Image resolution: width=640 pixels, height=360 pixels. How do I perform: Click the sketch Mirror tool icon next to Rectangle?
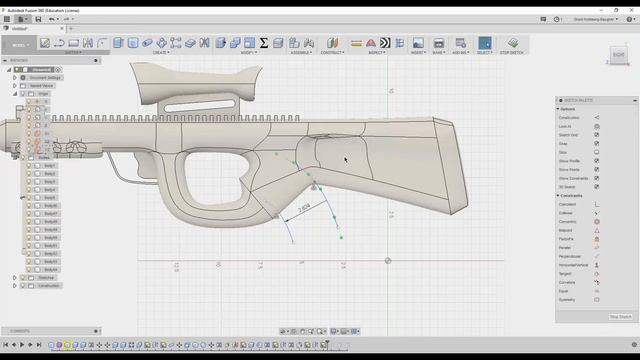(x=88, y=43)
